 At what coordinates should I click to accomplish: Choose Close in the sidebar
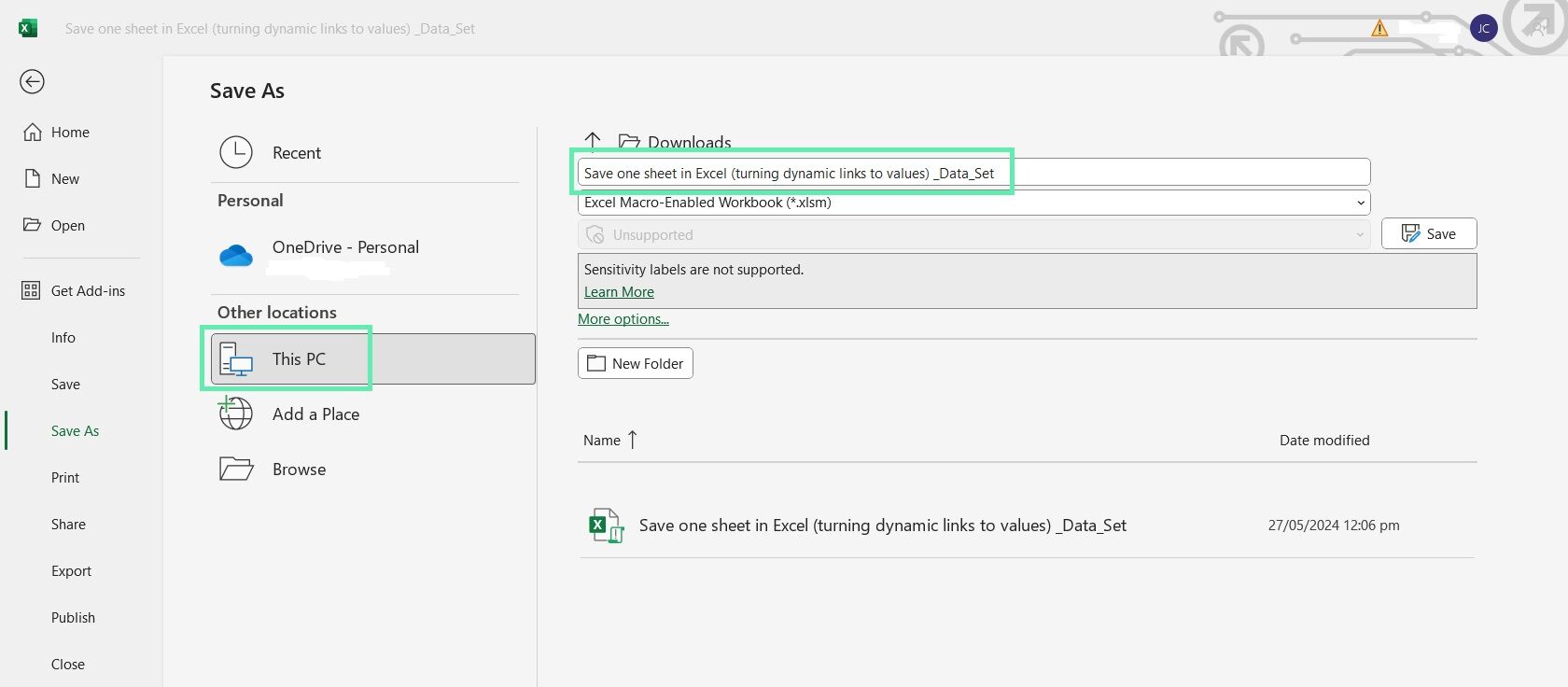[x=68, y=665]
